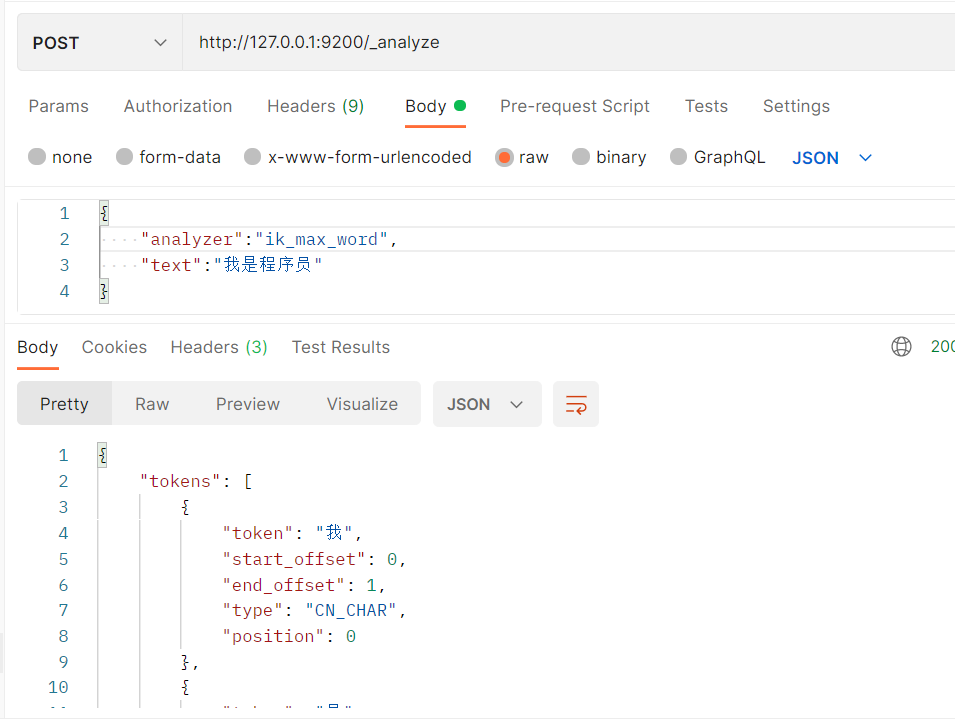Screen dimensions: 955x724
Task: Click the globe network icon near status
Action: [x=901, y=347]
